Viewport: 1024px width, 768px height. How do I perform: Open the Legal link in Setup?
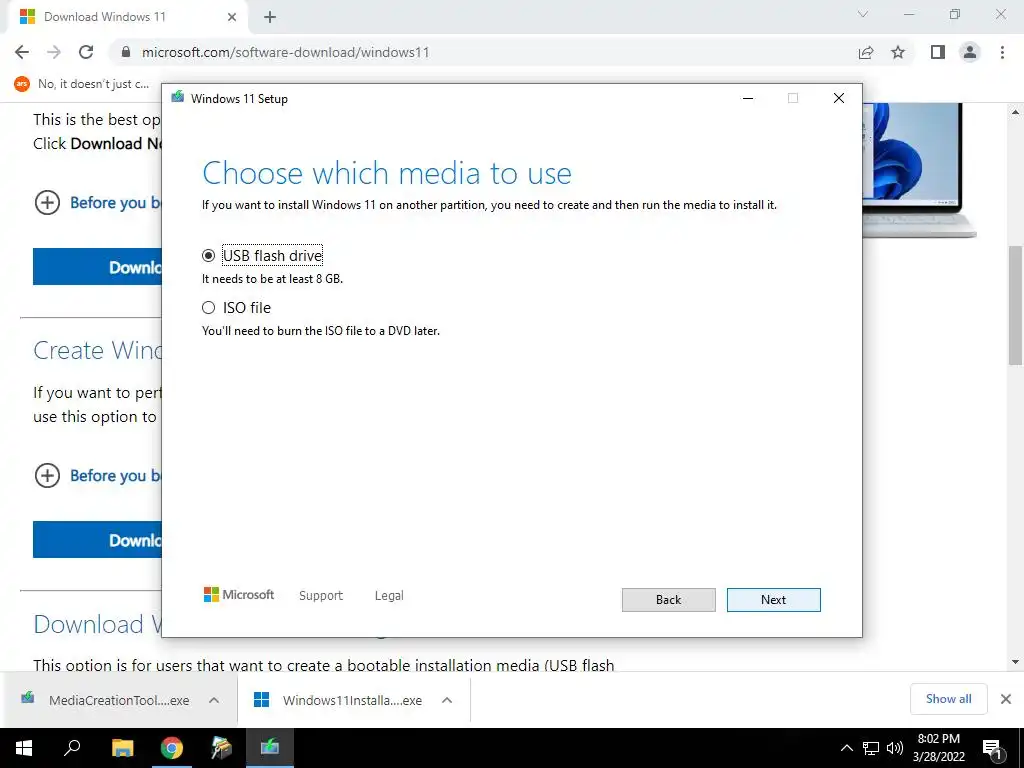[389, 596]
